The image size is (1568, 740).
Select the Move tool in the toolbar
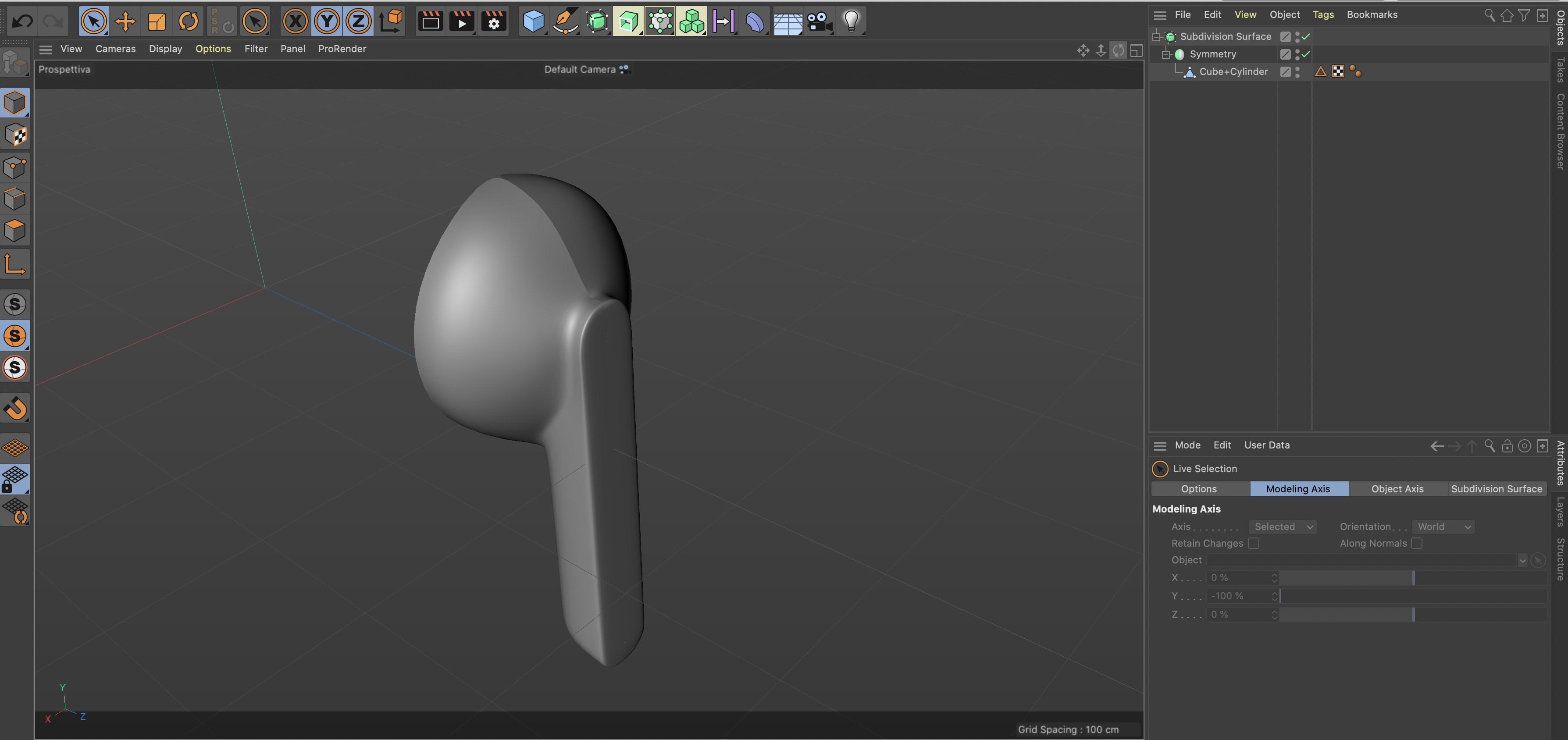(x=125, y=22)
